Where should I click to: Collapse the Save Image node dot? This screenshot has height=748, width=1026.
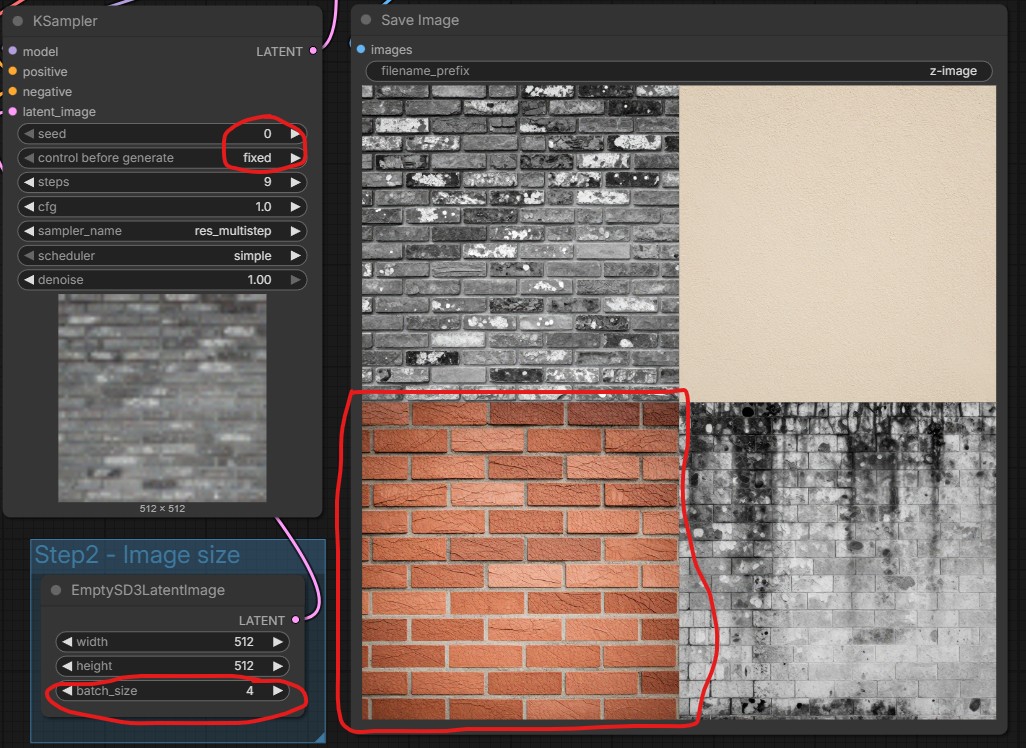(x=366, y=20)
